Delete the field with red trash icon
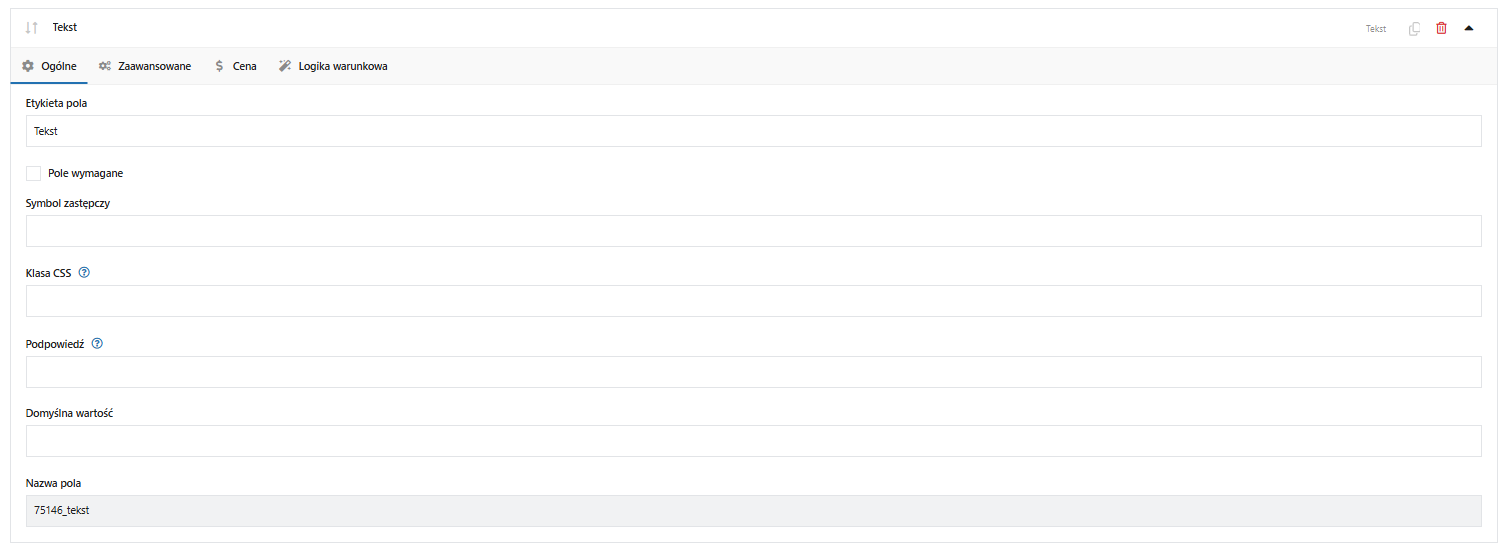Screen dimensions: 1506x552 [x=1441, y=28]
